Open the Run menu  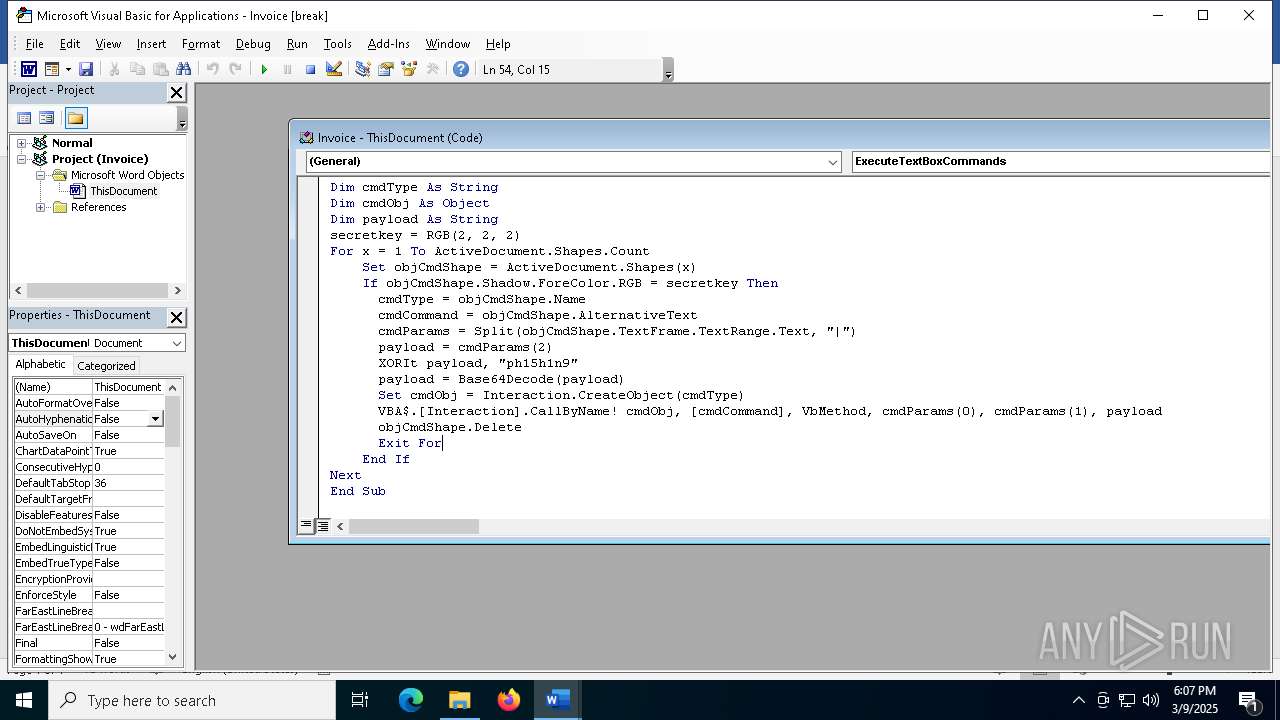(297, 44)
